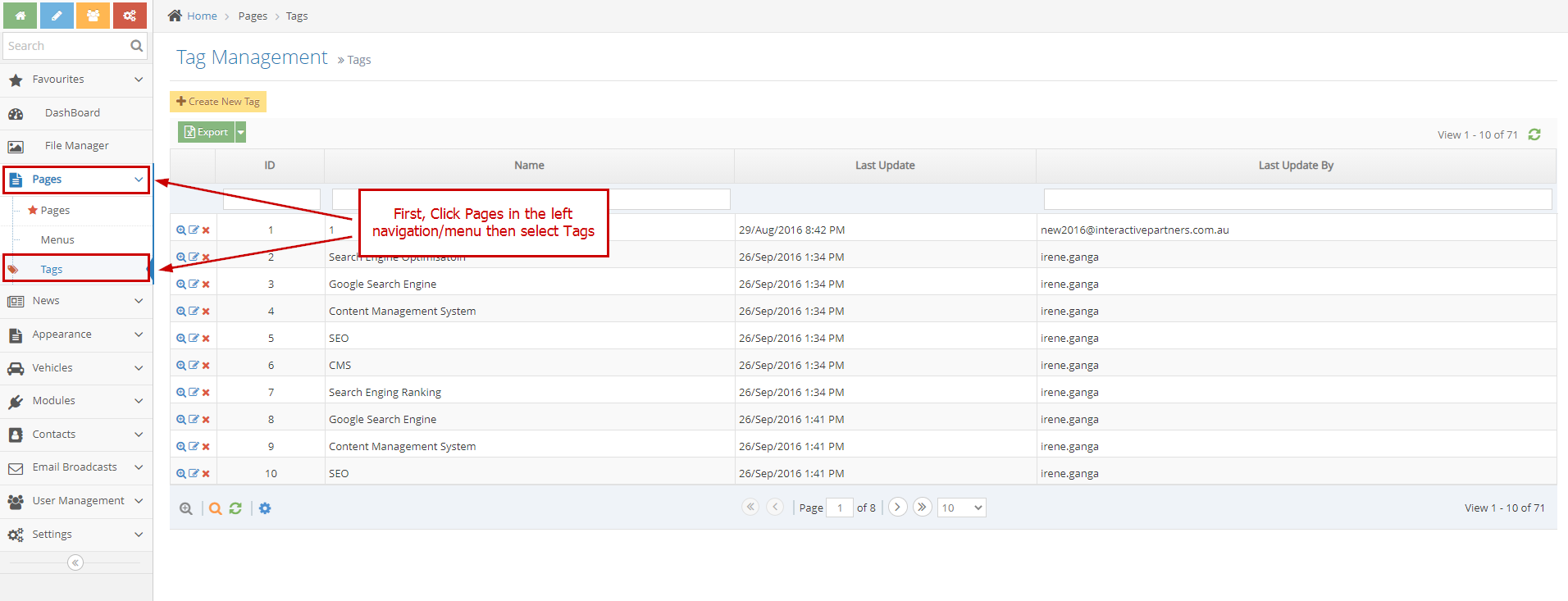Open the Export dropdown arrow
Viewport: 1568px width, 601px height.
pyautogui.click(x=241, y=132)
